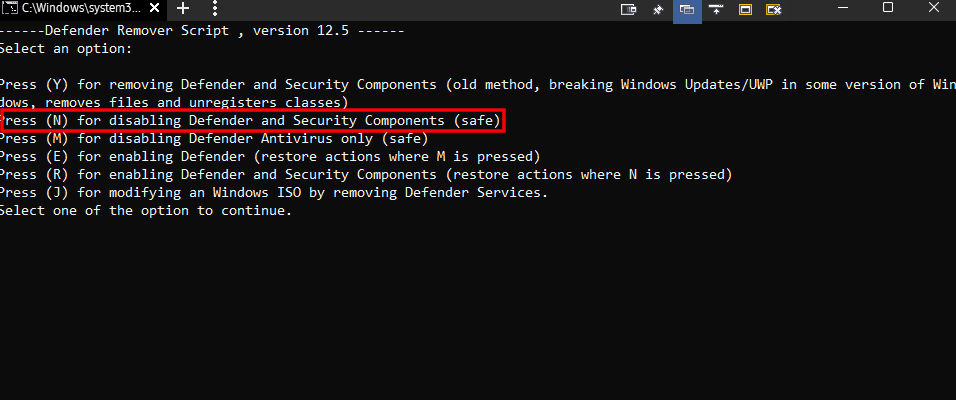
Task: Toggle the highlighted overlapping-windows title bar icon
Action: (x=687, y=9)
